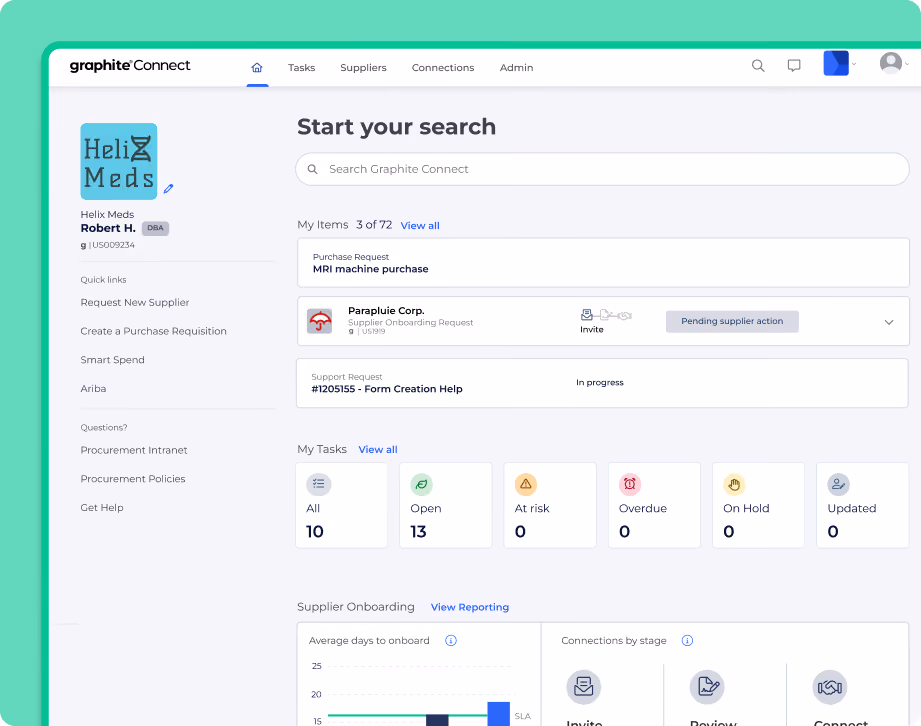Click info icon next to Average days to onboard
This screenshot has height=726, width=921.
click(451, 640)
